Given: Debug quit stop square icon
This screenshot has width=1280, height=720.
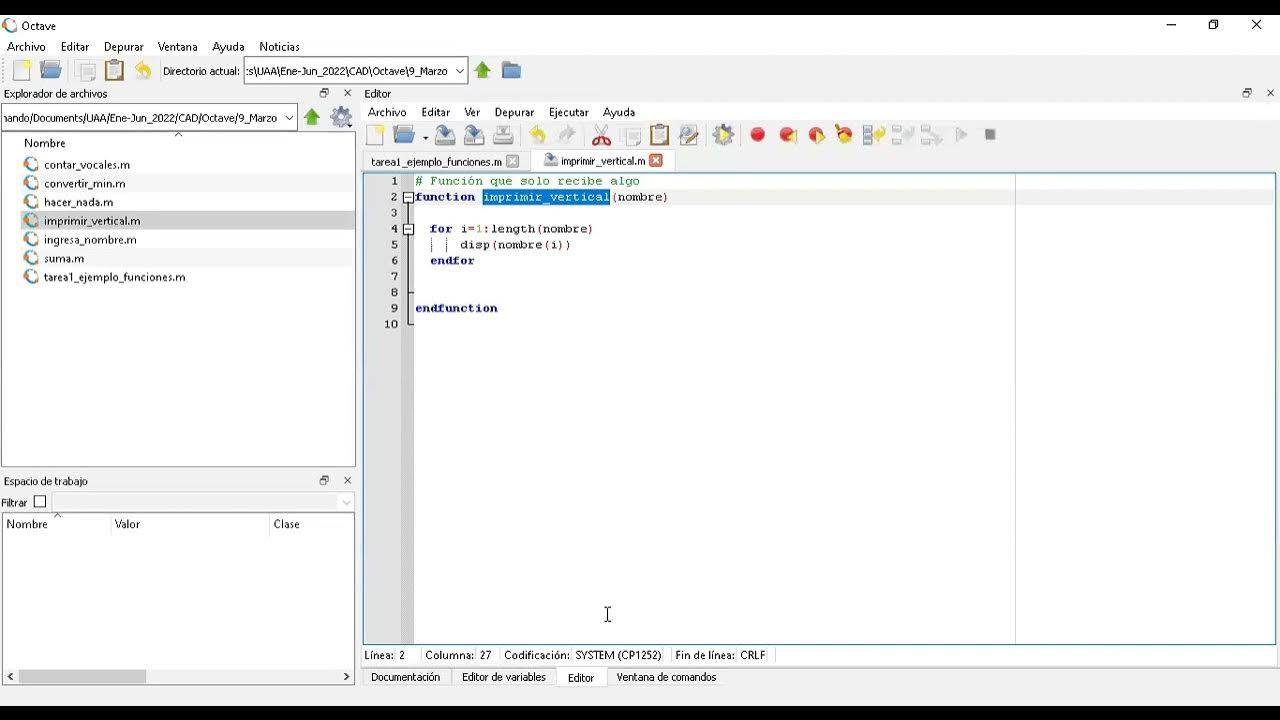Looking at the screenshot, I should [990, 135].
